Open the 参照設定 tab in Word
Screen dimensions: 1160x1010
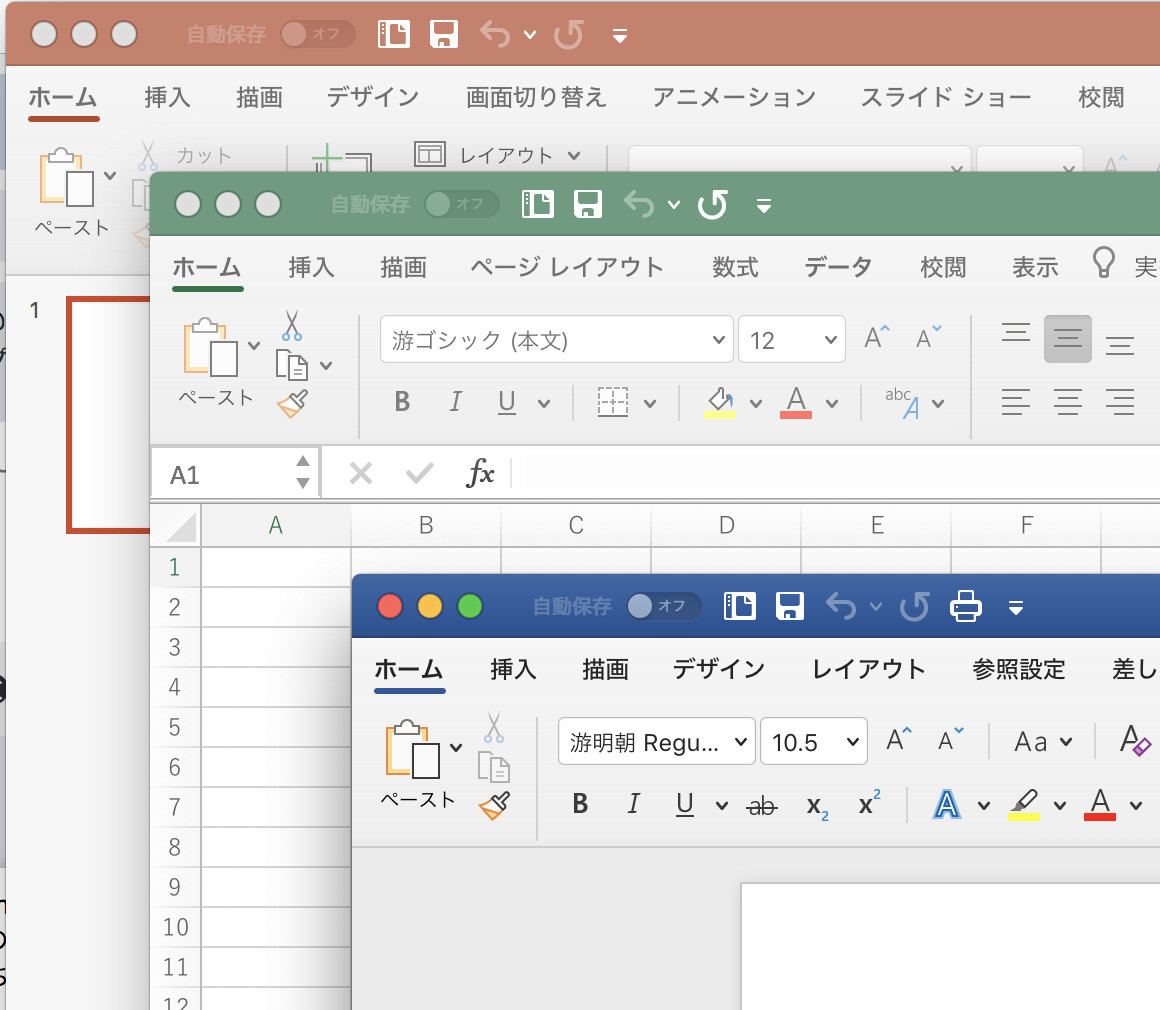[x=1018, y=669]
